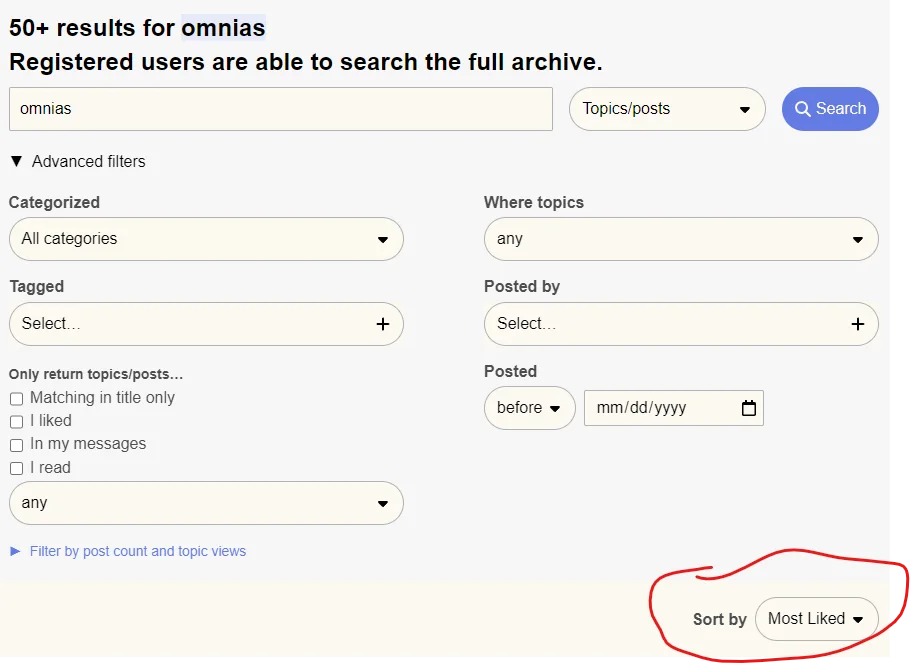Open the before date comparison dropdown
This screenshot has width=911, height=665.
coord(529,408)
